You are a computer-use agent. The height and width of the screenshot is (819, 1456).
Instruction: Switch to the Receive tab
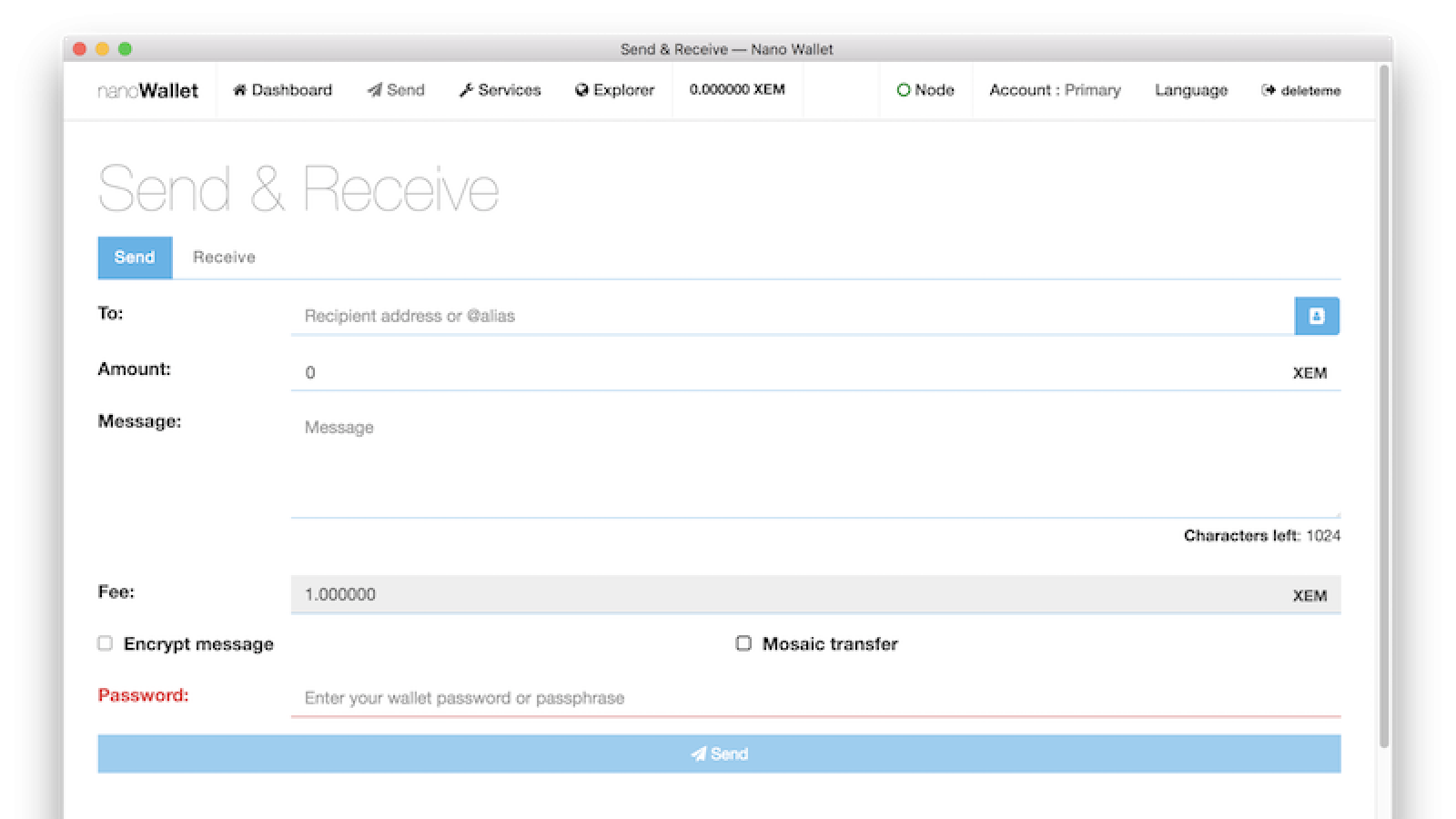pos(224,257)
